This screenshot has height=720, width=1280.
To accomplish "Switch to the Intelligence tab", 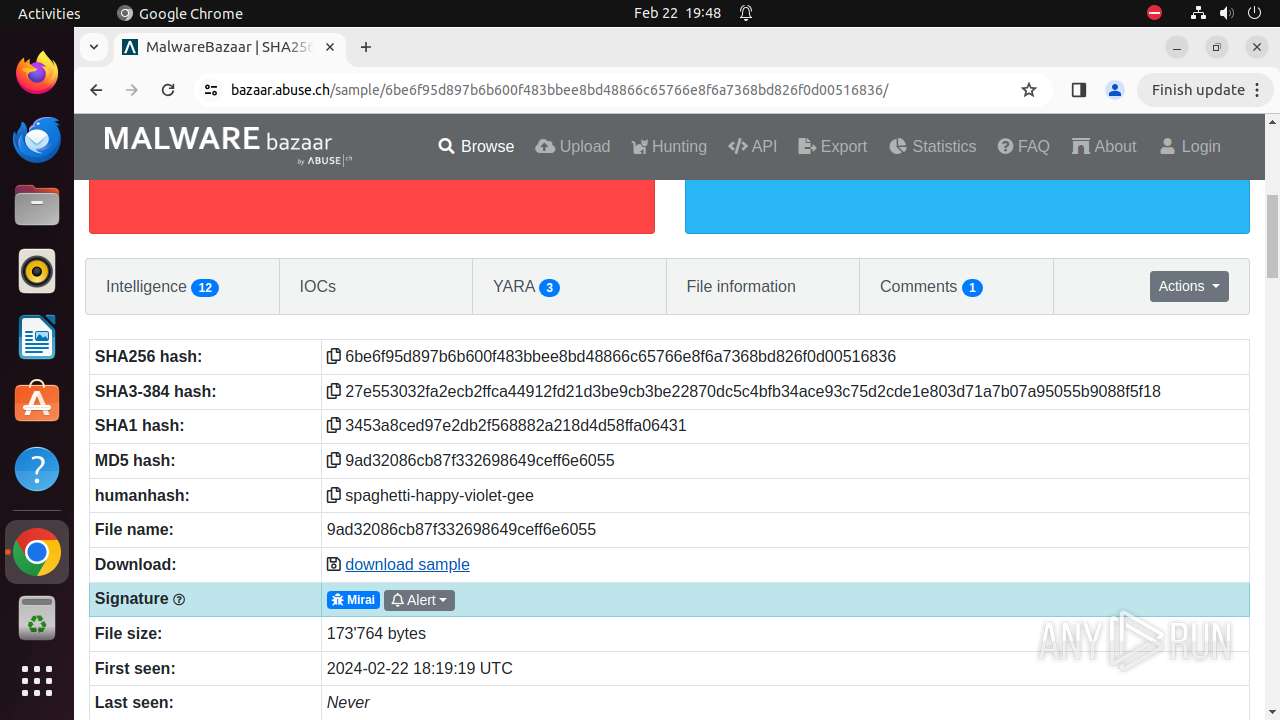I will (182, 286).
